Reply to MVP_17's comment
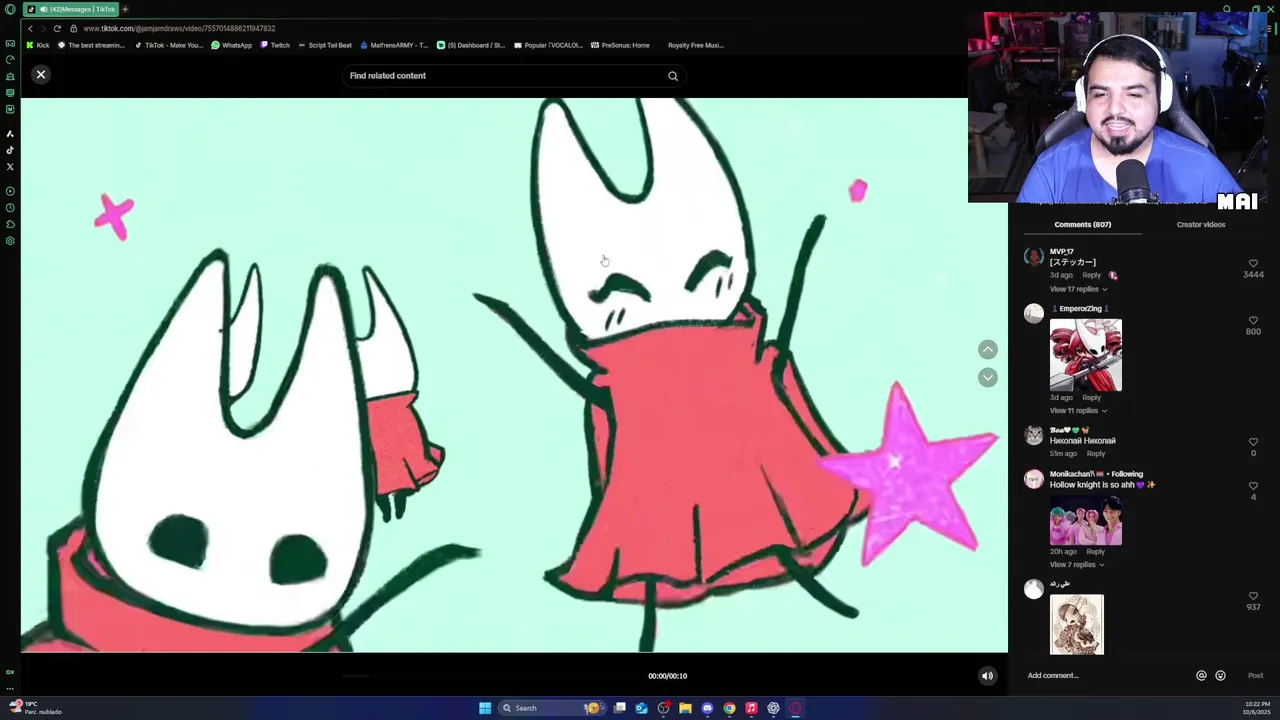The width and height of the screenshot is (1280, 720). (x=1091, y=275)
